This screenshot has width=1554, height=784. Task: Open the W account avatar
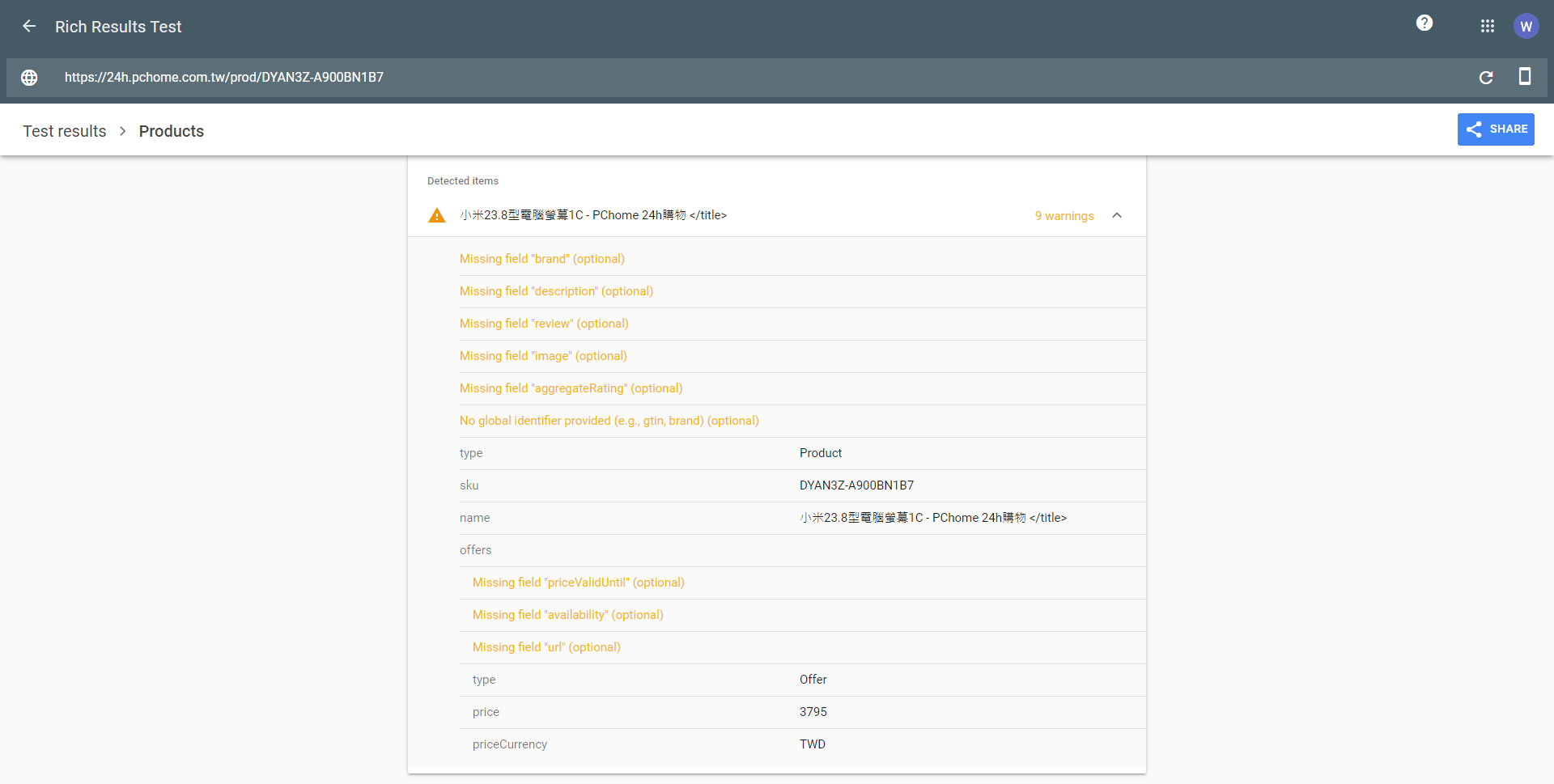click(1526, 27)
